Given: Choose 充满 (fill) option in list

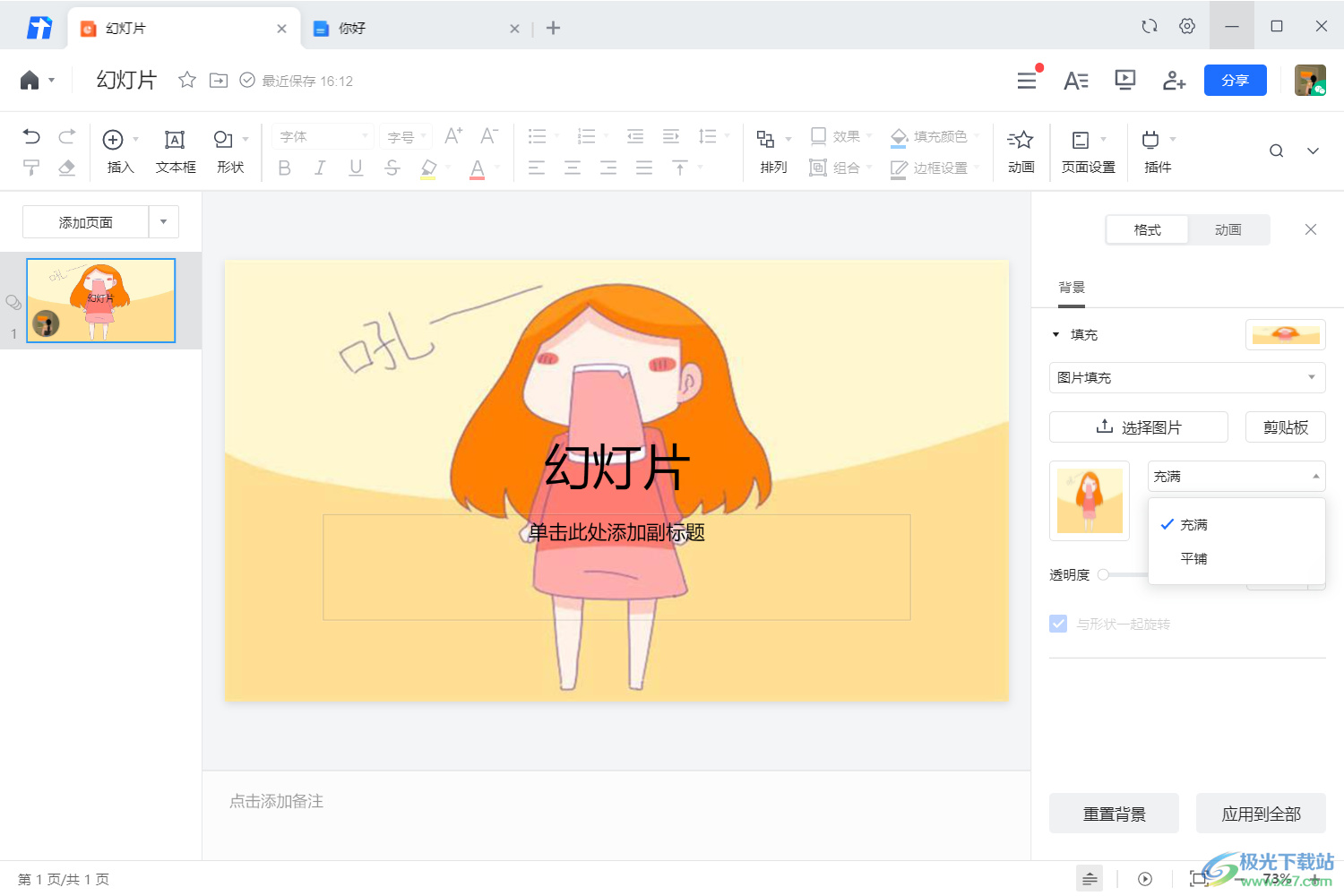Looking at the screenshot, I should [1236, 524].
